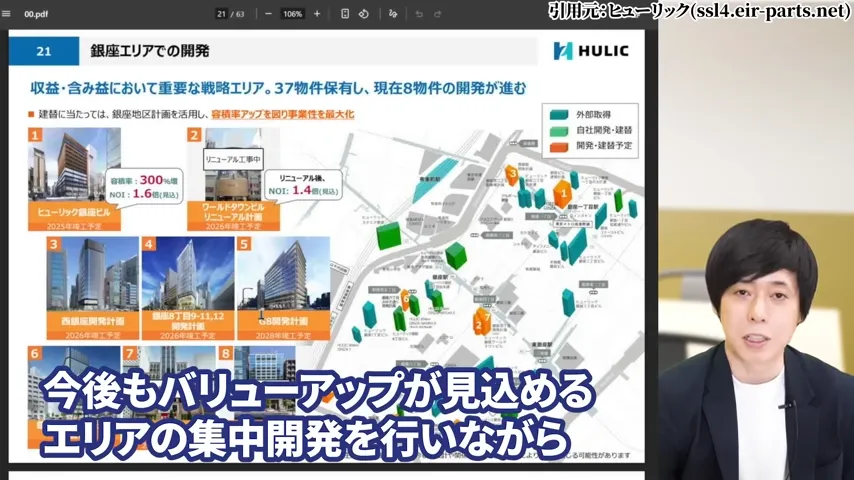Click the green 自社開発・建替 legend swatch
The image size is (854, 480).
point(559,131)
